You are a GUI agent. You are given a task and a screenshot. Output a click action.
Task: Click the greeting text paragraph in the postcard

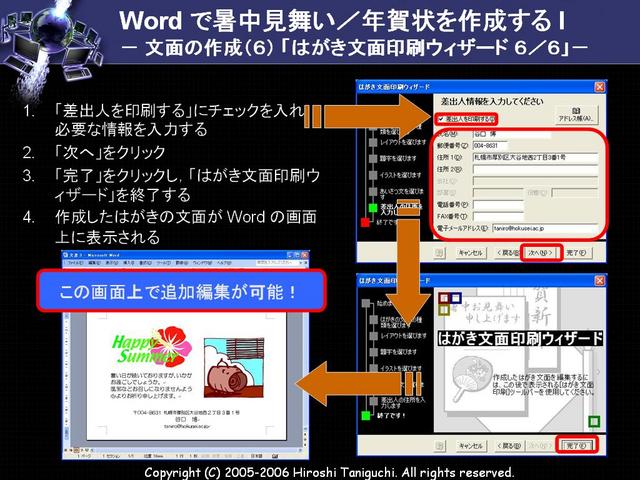click(x=151, y=385)
